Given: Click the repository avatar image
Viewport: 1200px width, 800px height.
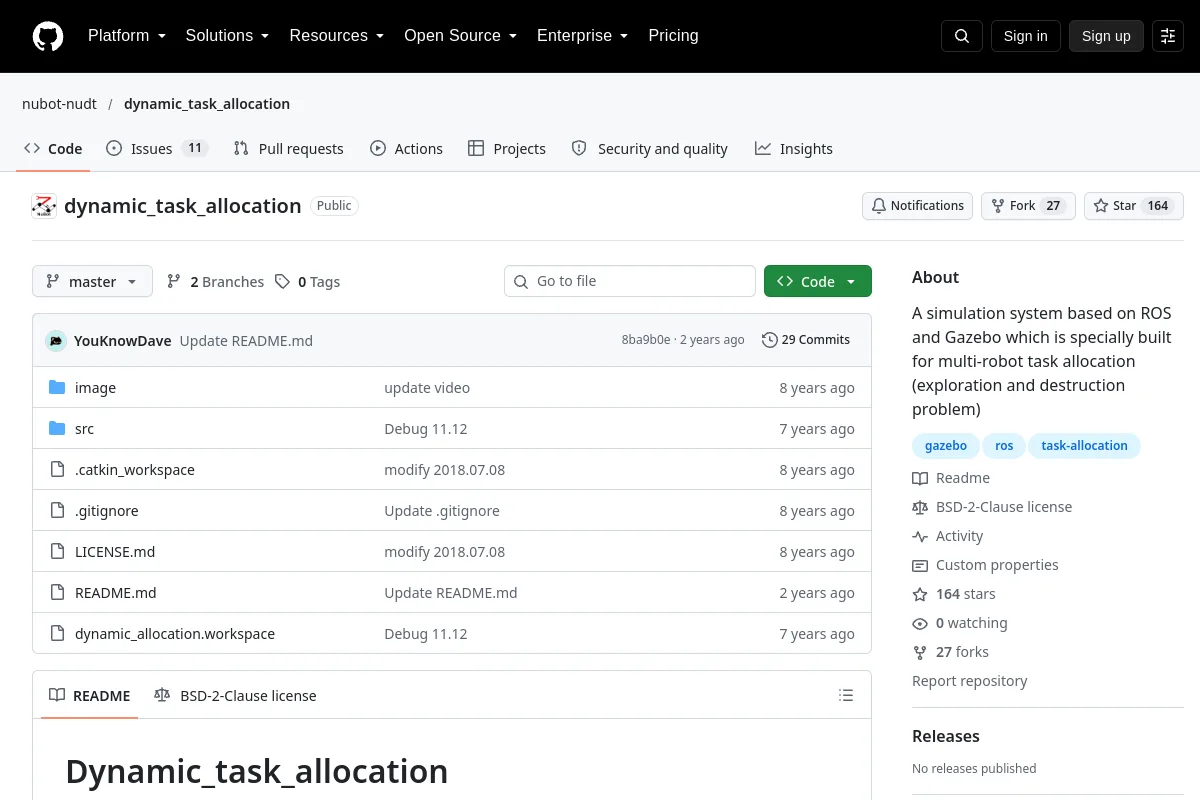Looking at the screenshot, I should point(44,206).
